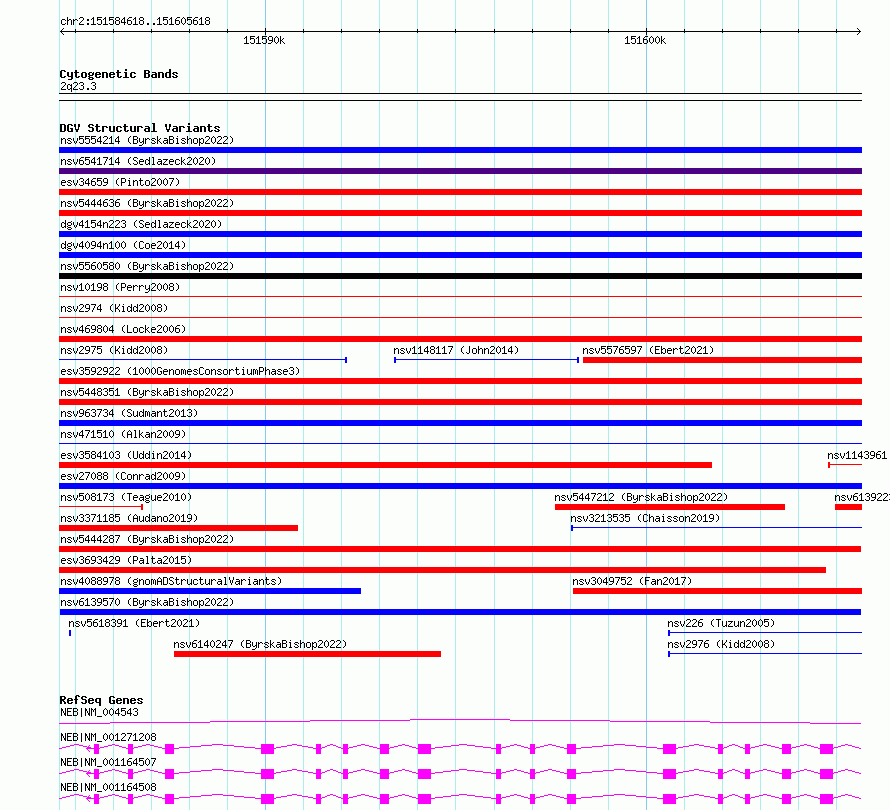Click the nsv5554214 (ByrskaBishop2022) blue variant bar
Image resolution: width=890 pixels, height=810 pixels.
point(460,150)
